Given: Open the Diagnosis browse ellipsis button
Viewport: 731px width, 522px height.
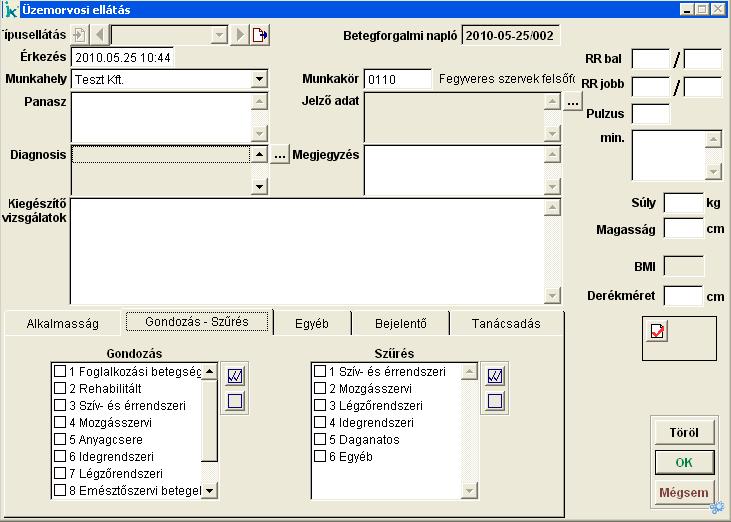Looking at the screenshot, I should coord(280,155).
